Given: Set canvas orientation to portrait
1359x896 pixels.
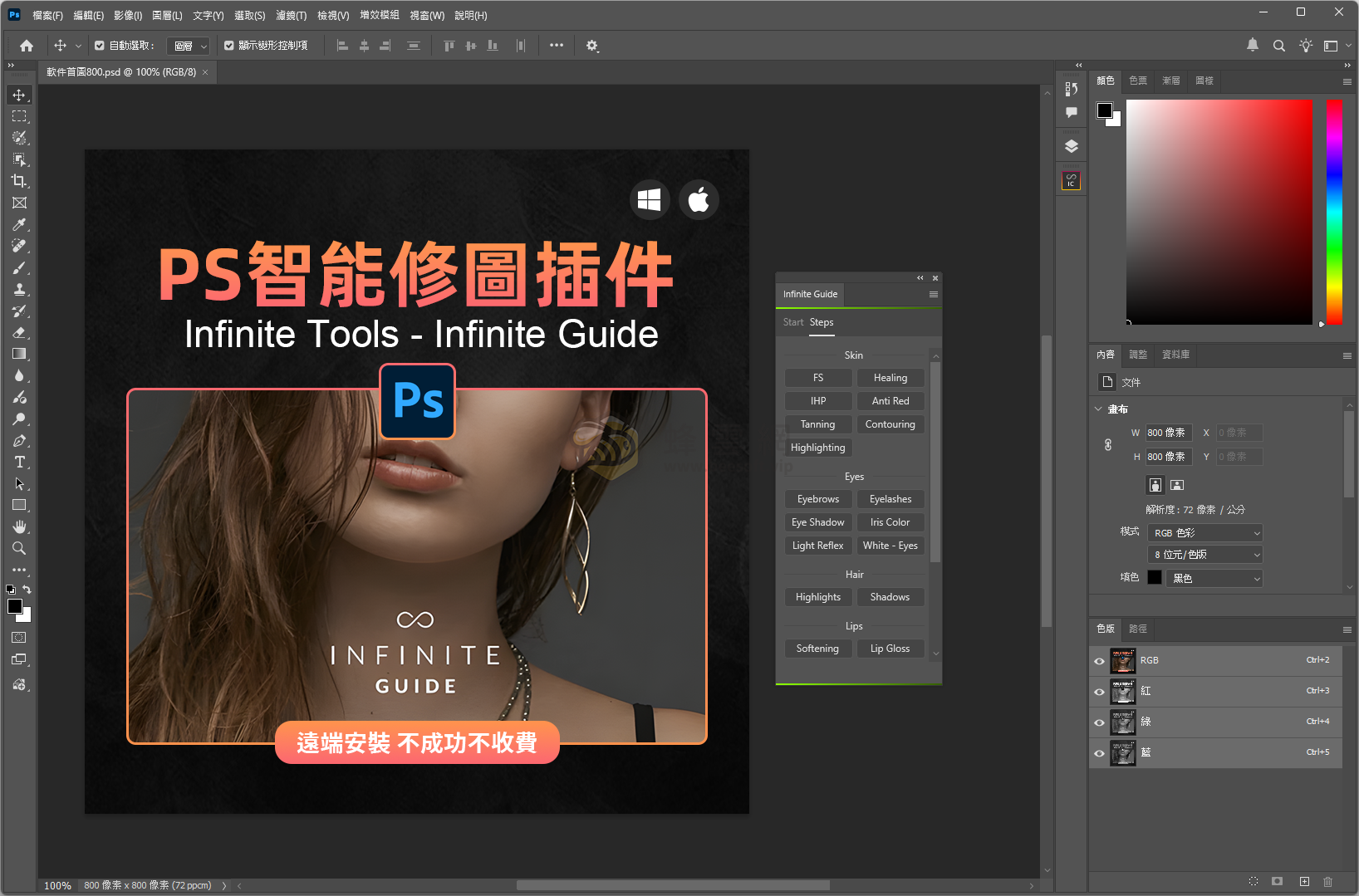Looking at the screenshot, I should pyautogui.click(x=1155, y=485).
